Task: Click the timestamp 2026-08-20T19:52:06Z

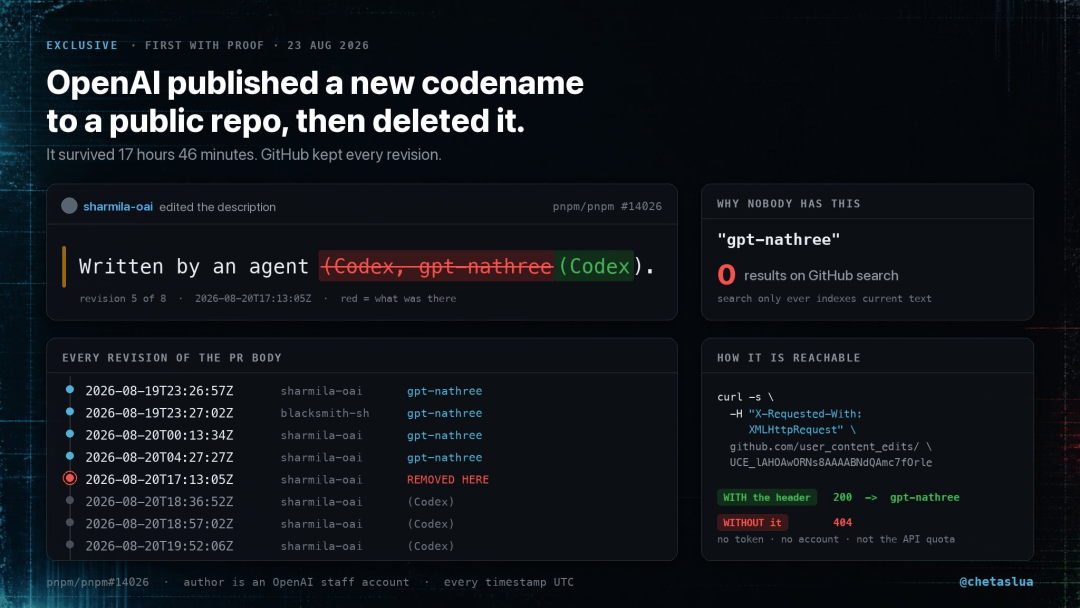Action: pyautogui.click(x=159, y=546)
